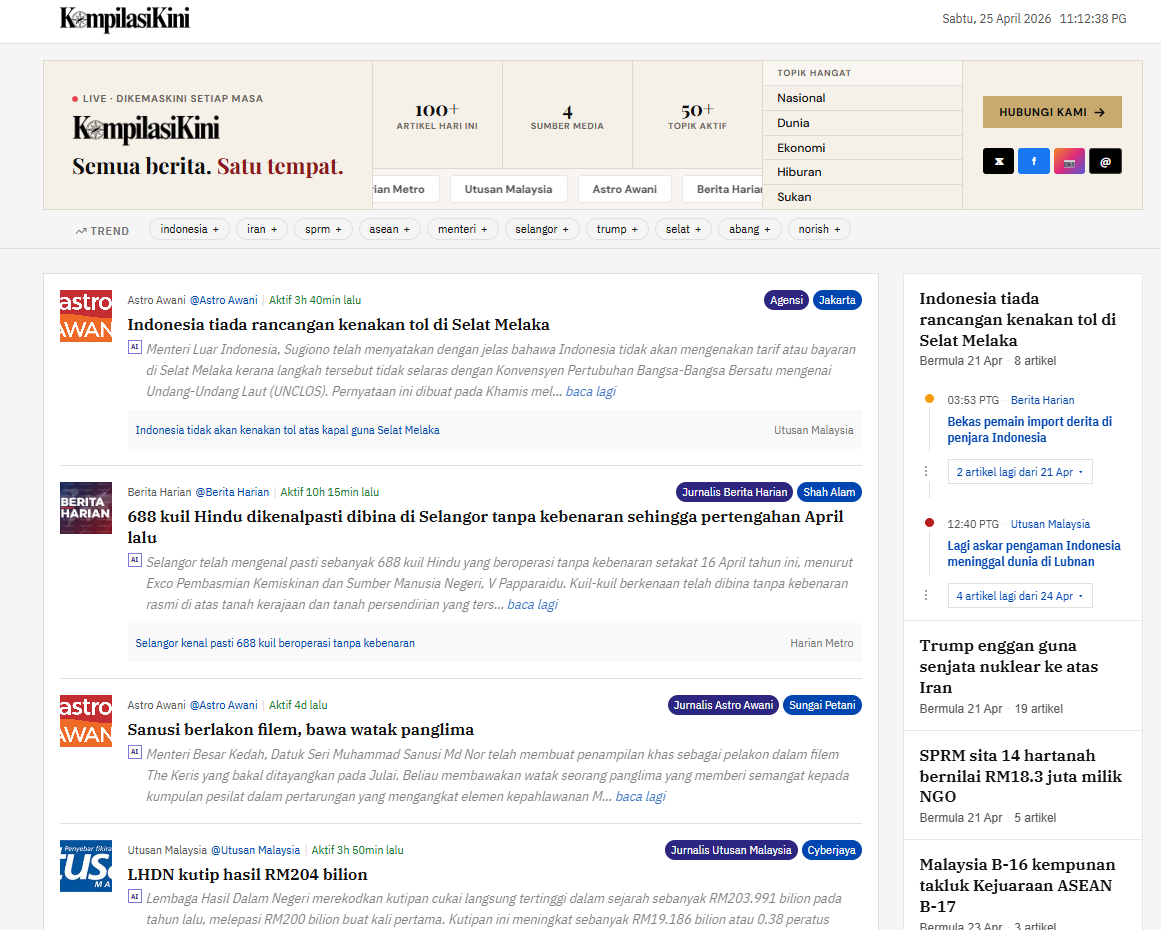
Task: Click baca lagi on 688 kuil summary
Action: tap(532, 604)
